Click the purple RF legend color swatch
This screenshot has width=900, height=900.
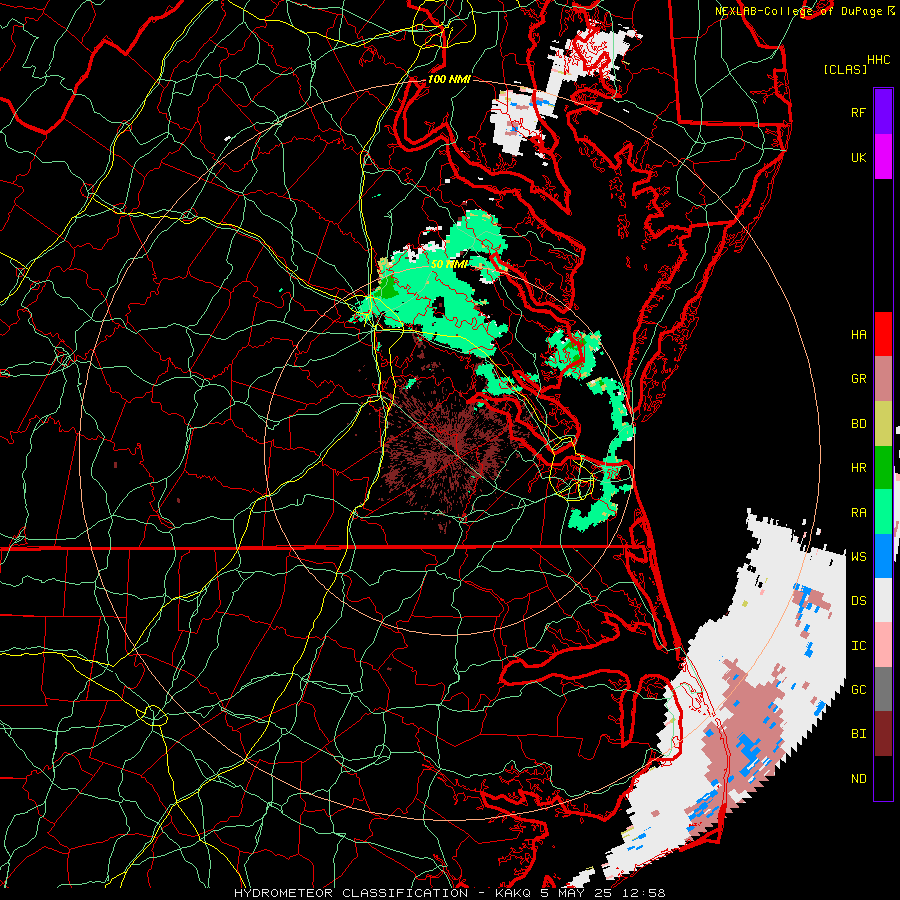(x=883, y=112)
